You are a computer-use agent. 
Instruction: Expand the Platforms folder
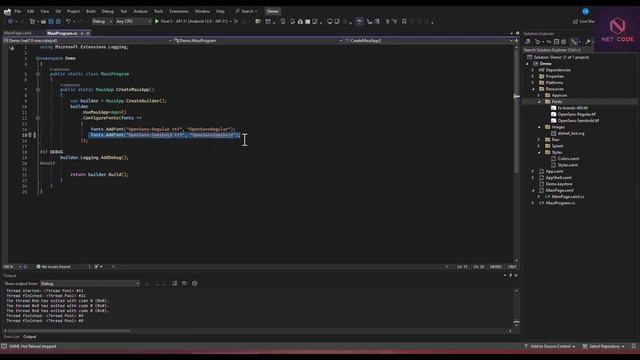533,83
